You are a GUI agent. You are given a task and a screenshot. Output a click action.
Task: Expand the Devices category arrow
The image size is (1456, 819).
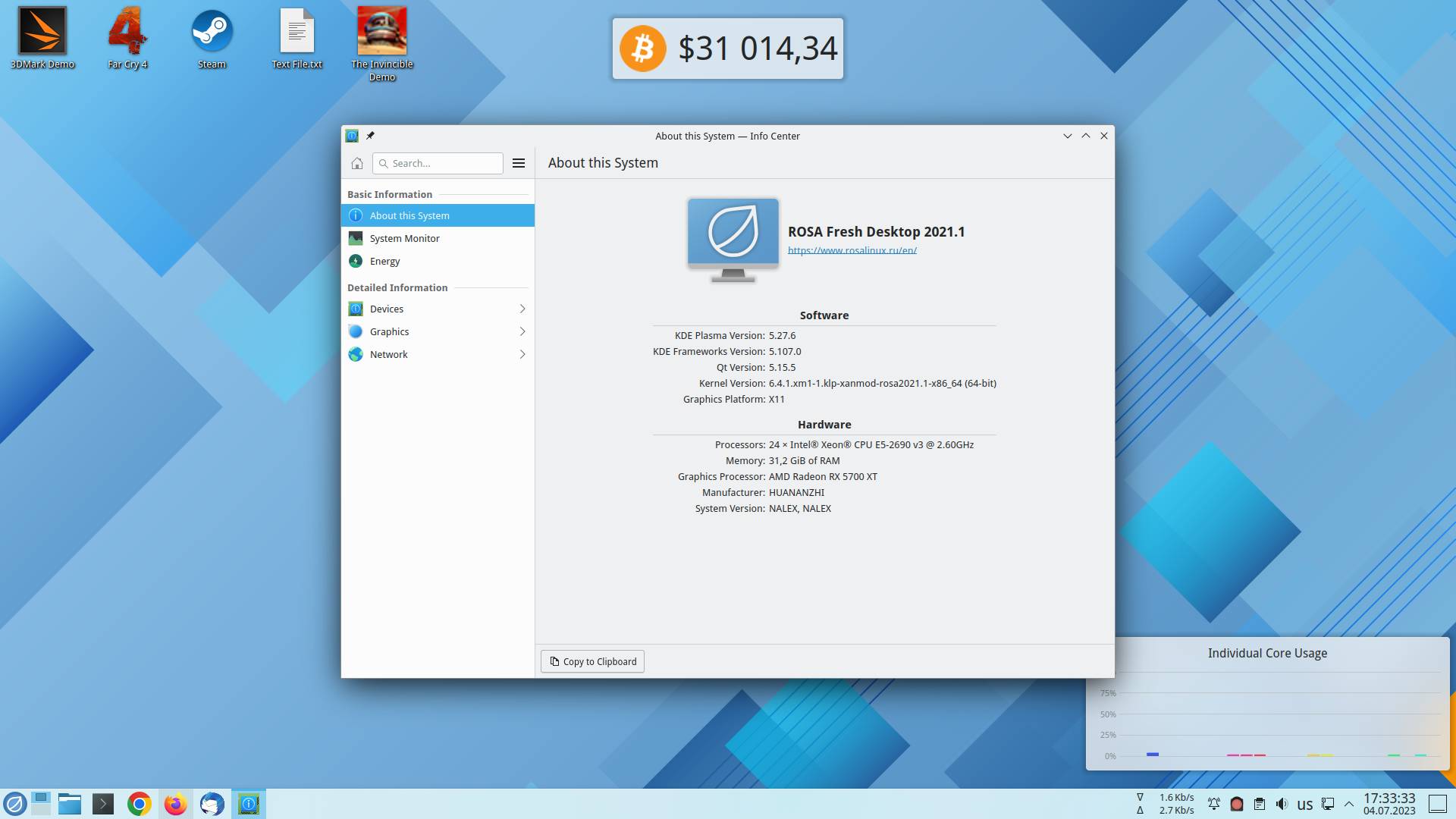(x=522, y=309)
